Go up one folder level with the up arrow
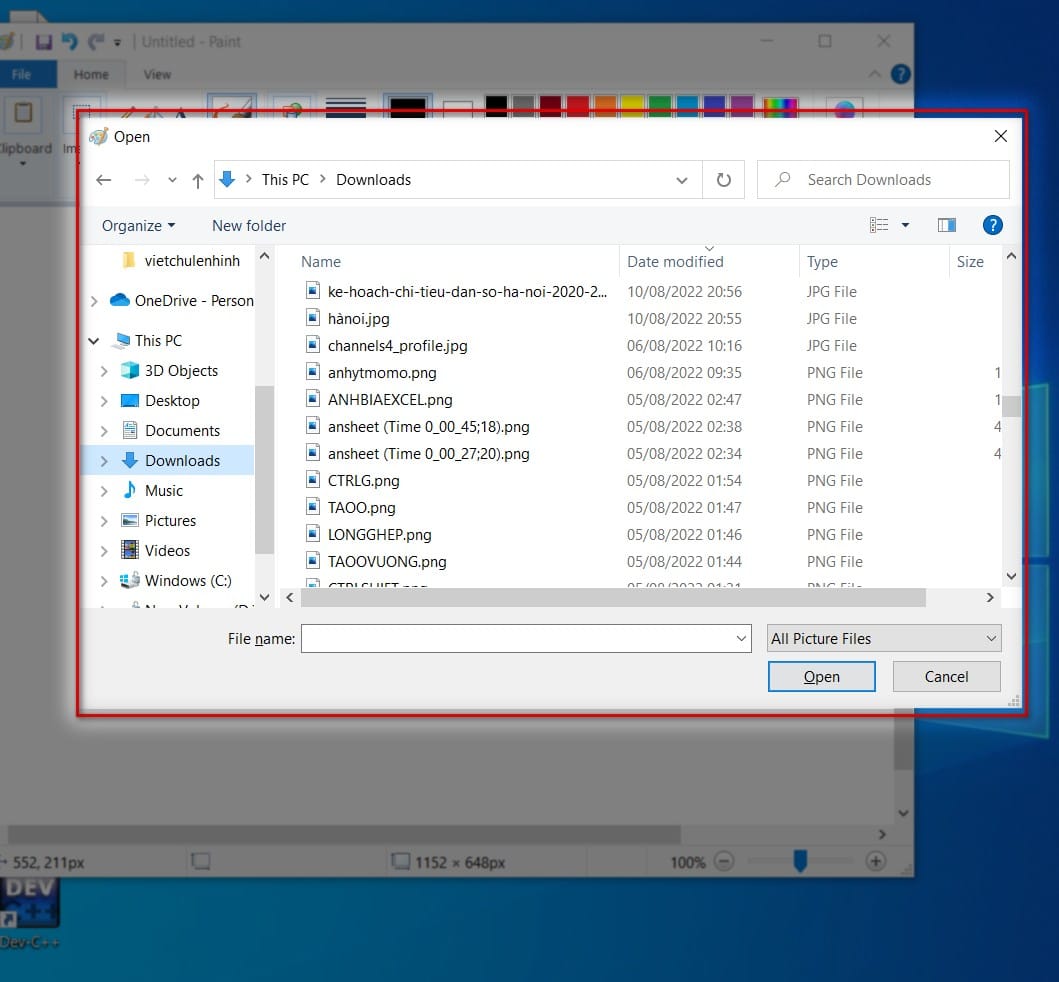Image resolution: width=1059 pixels, height=982 pixels. (197, 179)
